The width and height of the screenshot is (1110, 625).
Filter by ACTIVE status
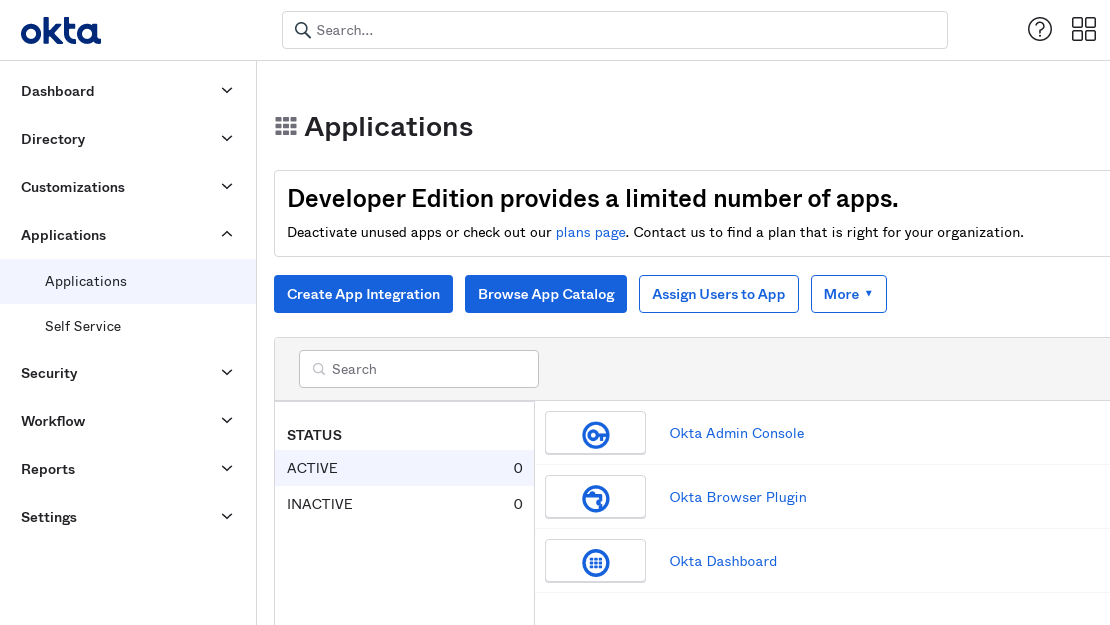pos(404,468)
